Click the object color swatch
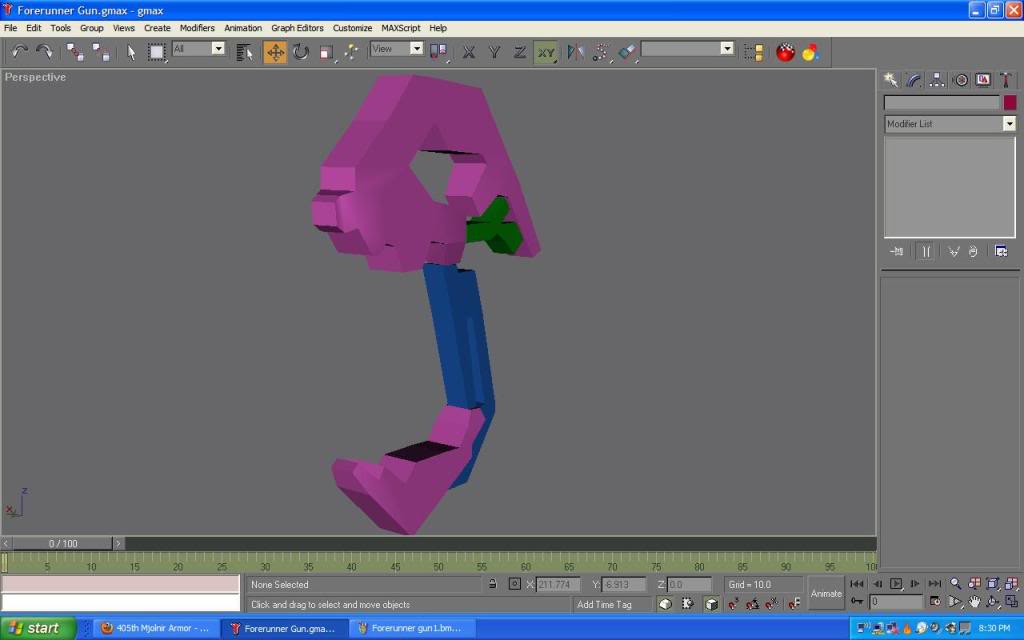Screen dimensions: 1024x640 tap(1010, 102)
